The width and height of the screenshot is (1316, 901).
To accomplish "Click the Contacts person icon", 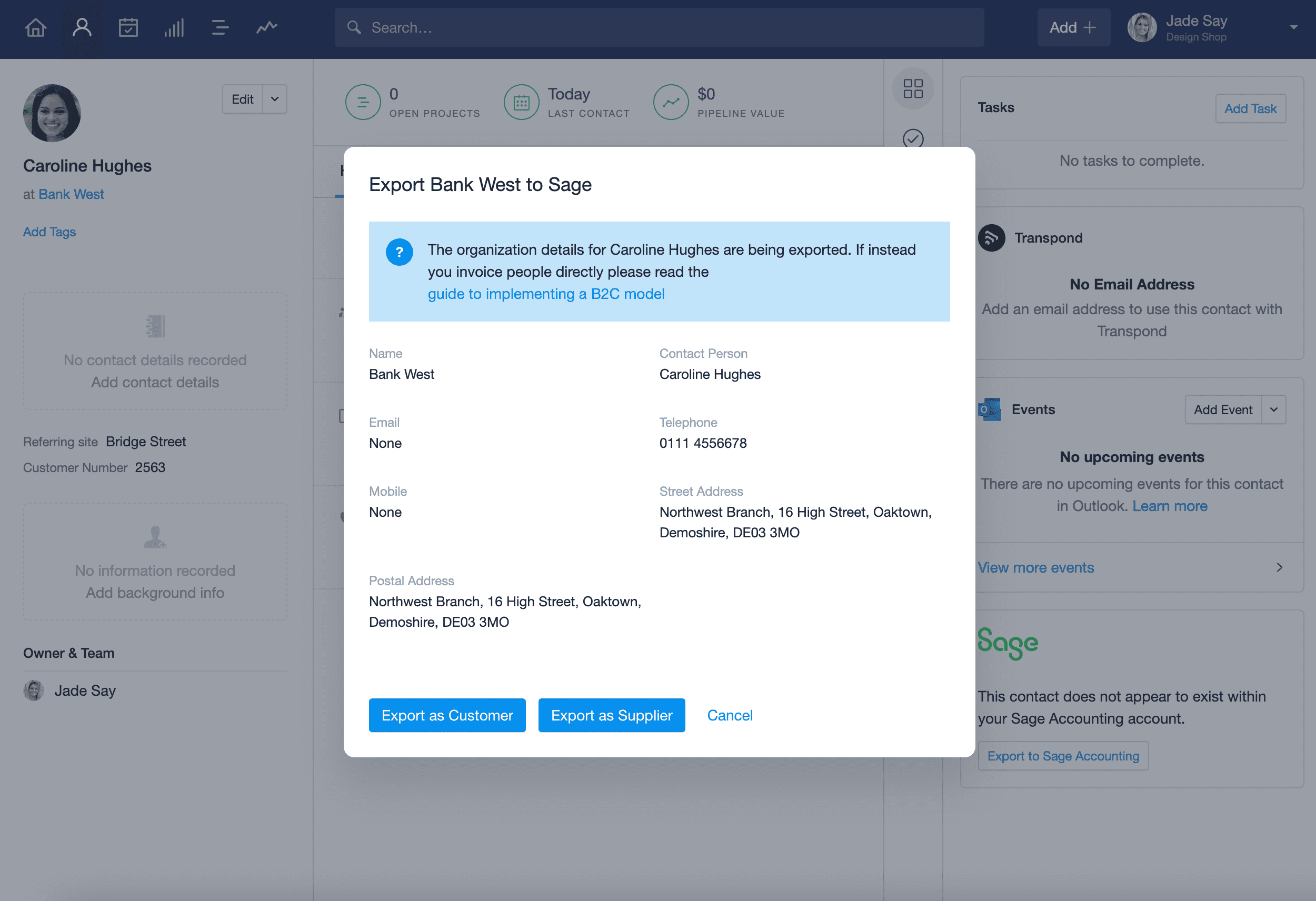I will [81, 27].
